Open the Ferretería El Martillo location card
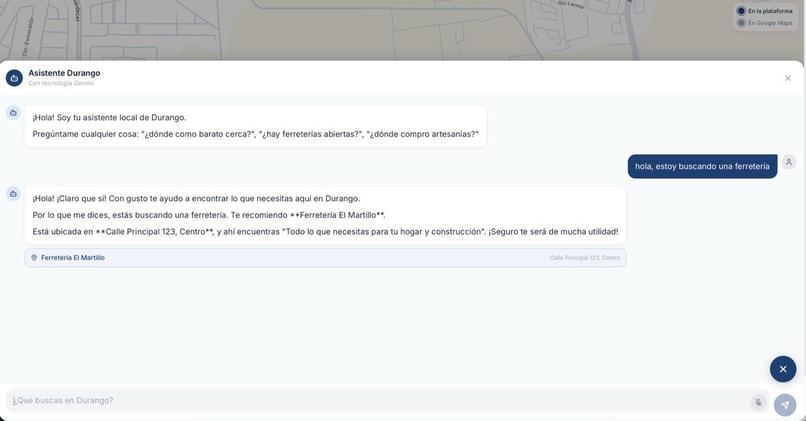The height and width of the screenshot is (421, 806). pyautogui.click(x=325, y=258)
